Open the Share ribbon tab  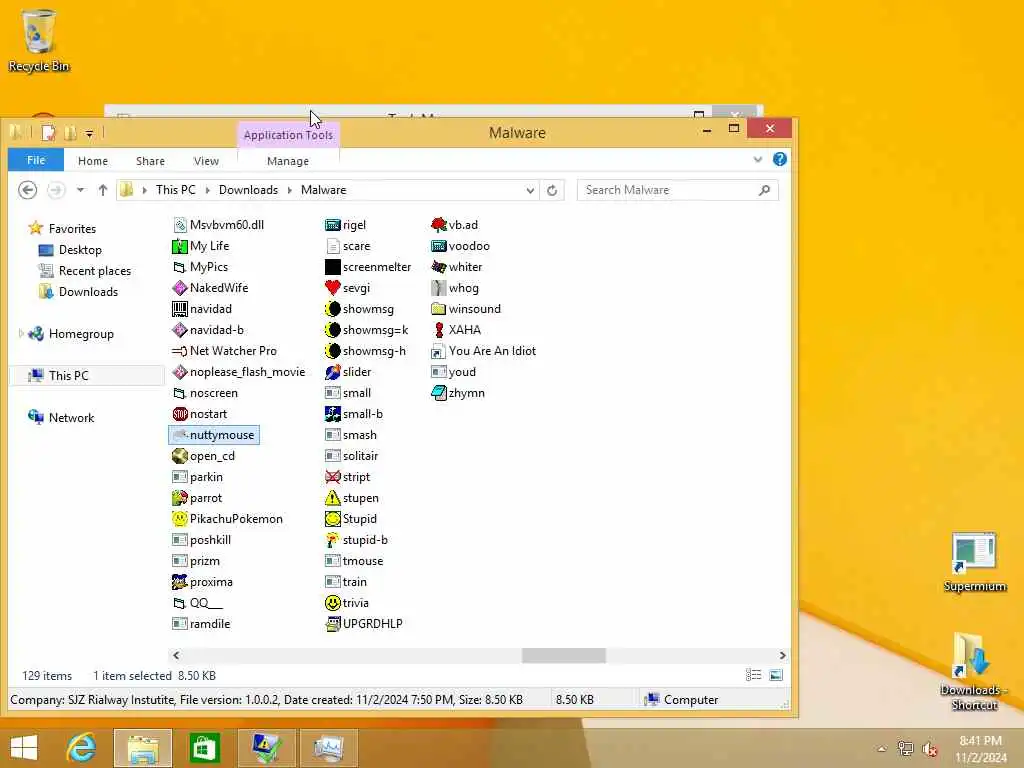pyautogui.click(x=150, y=161)
